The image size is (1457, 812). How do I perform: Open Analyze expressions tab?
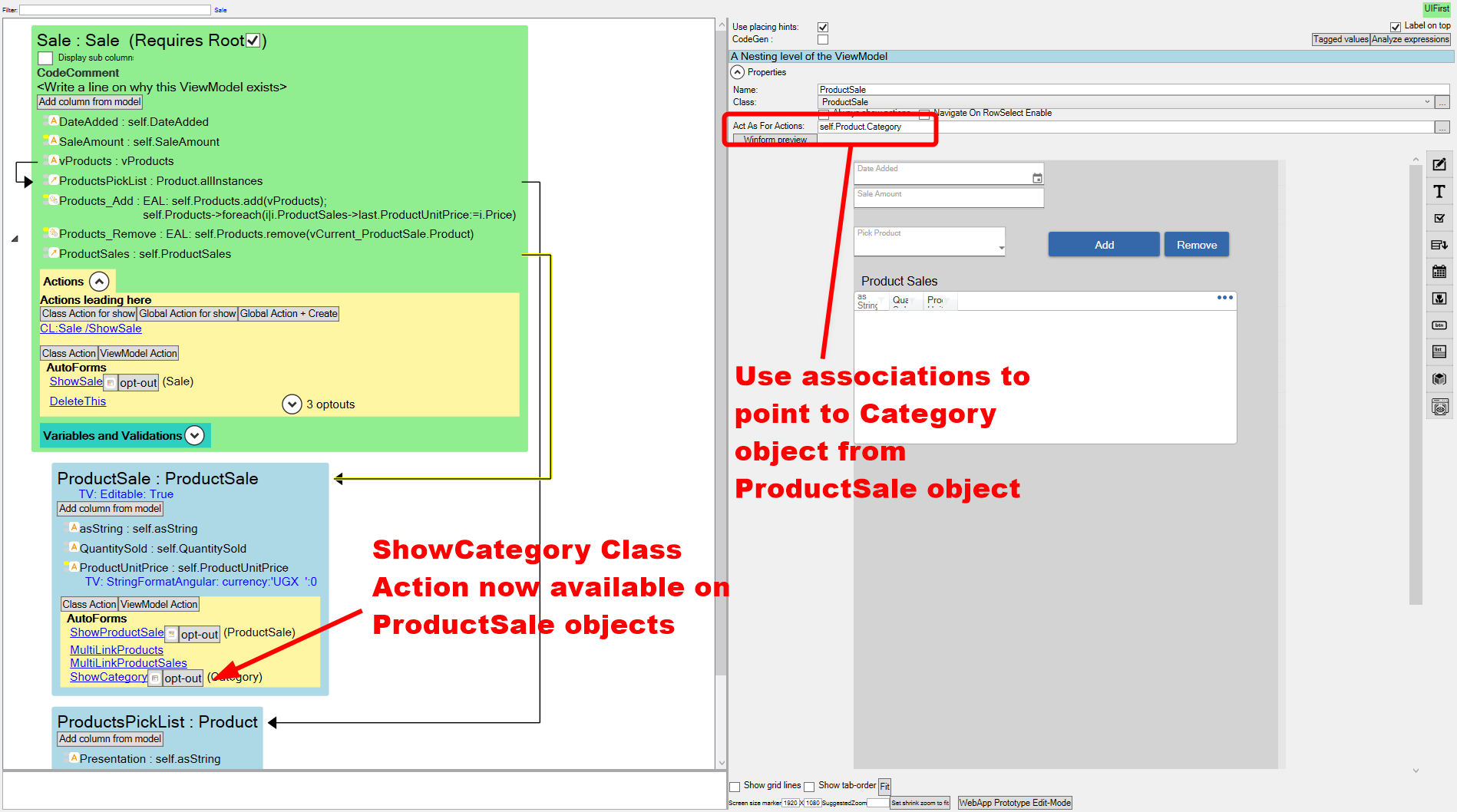pos(1410,39)
